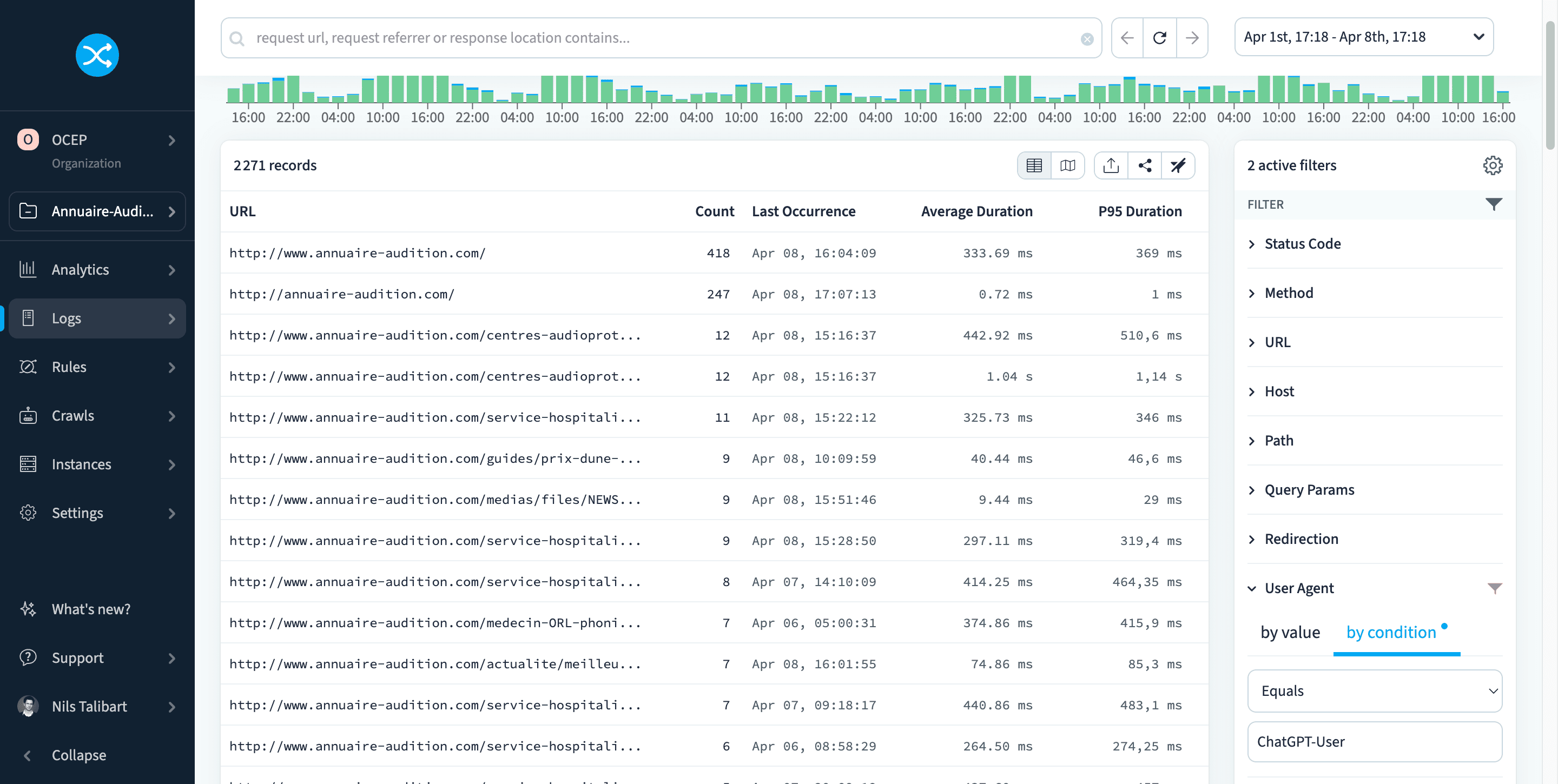Click the Support help icon
Screen dimensions: 1558x784
pos(28,657)
